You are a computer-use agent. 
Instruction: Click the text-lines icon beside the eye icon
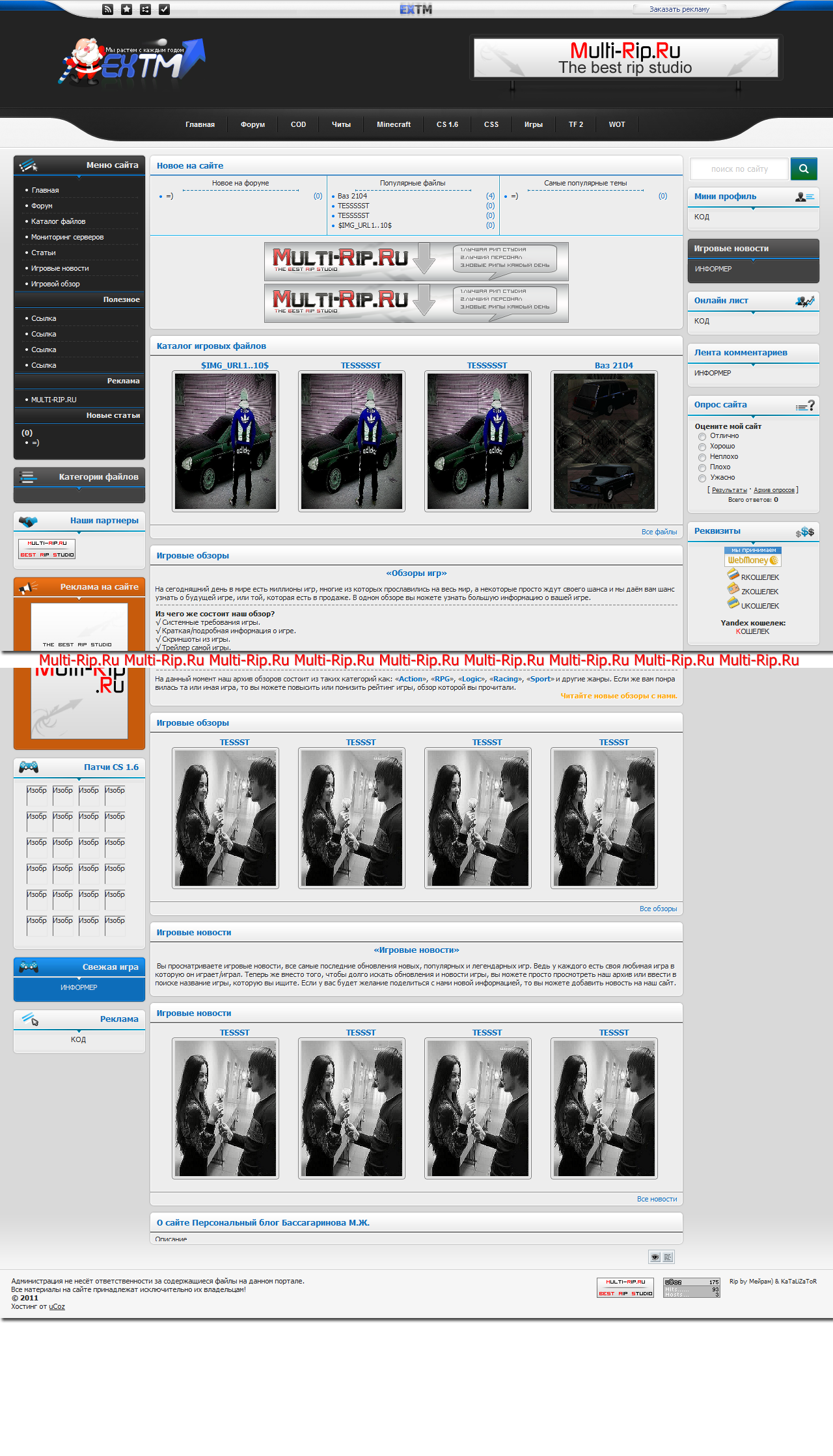(x=668, y=1257)
